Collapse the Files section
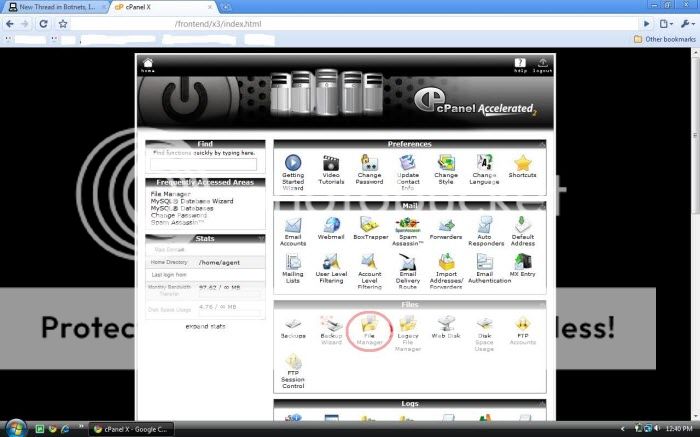Viewport: 700px width, 437px height. click(542, 304)
